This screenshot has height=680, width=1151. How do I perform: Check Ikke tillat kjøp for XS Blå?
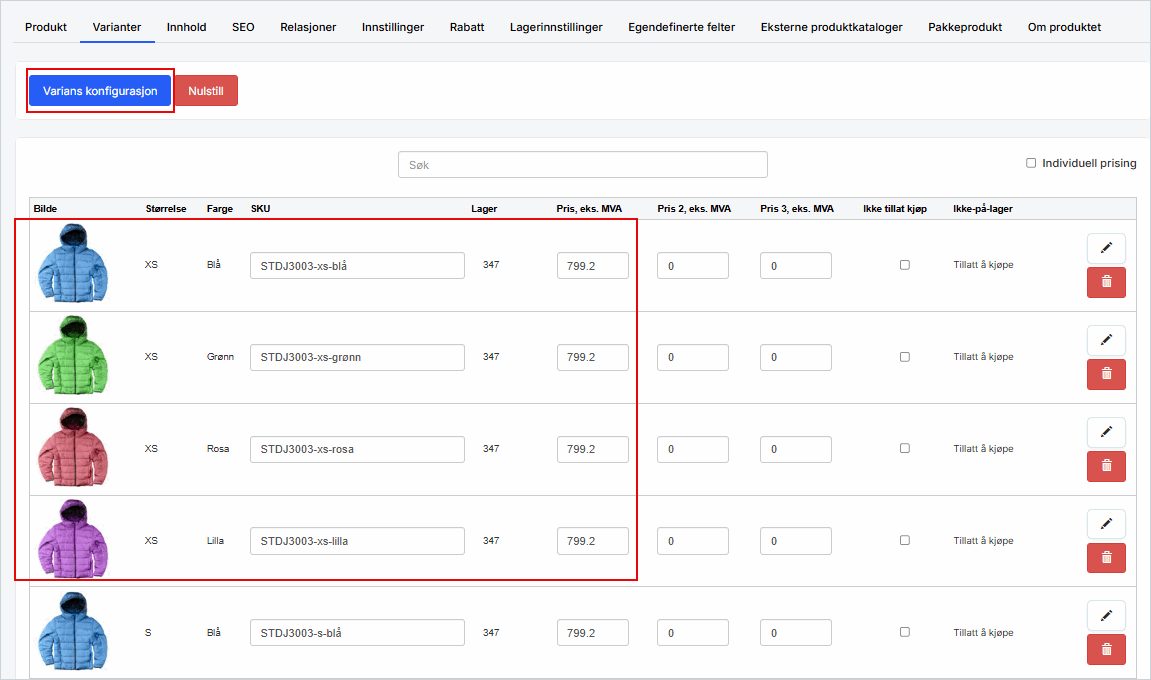pyautogui.click(x=905, y=265)
